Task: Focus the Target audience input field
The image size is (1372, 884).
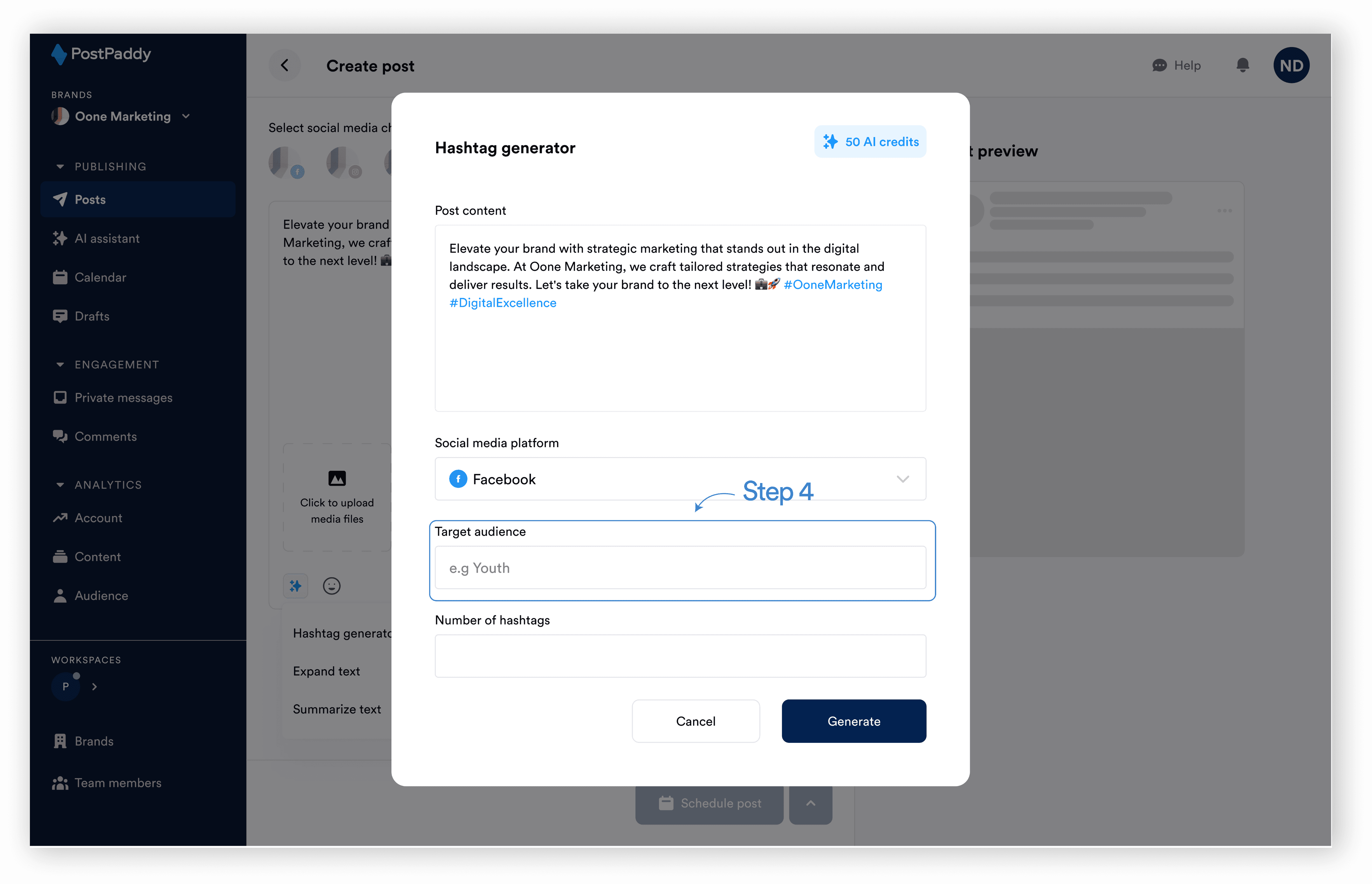Action: pyautogui.click(x=680, y=568)
